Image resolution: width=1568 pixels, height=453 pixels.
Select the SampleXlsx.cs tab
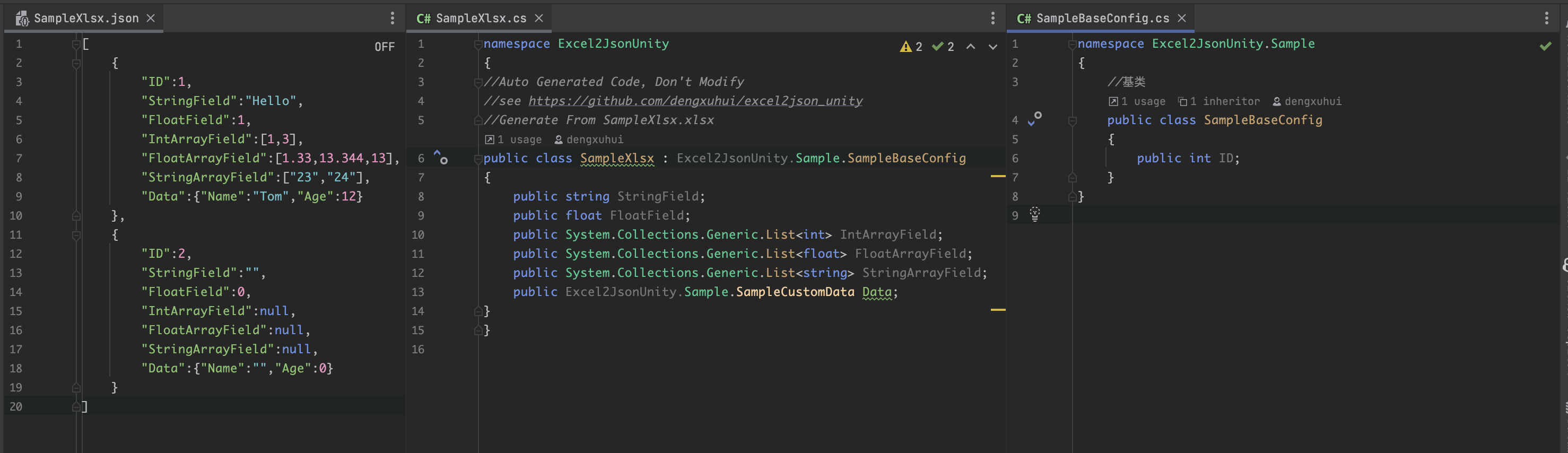[480, 18]
